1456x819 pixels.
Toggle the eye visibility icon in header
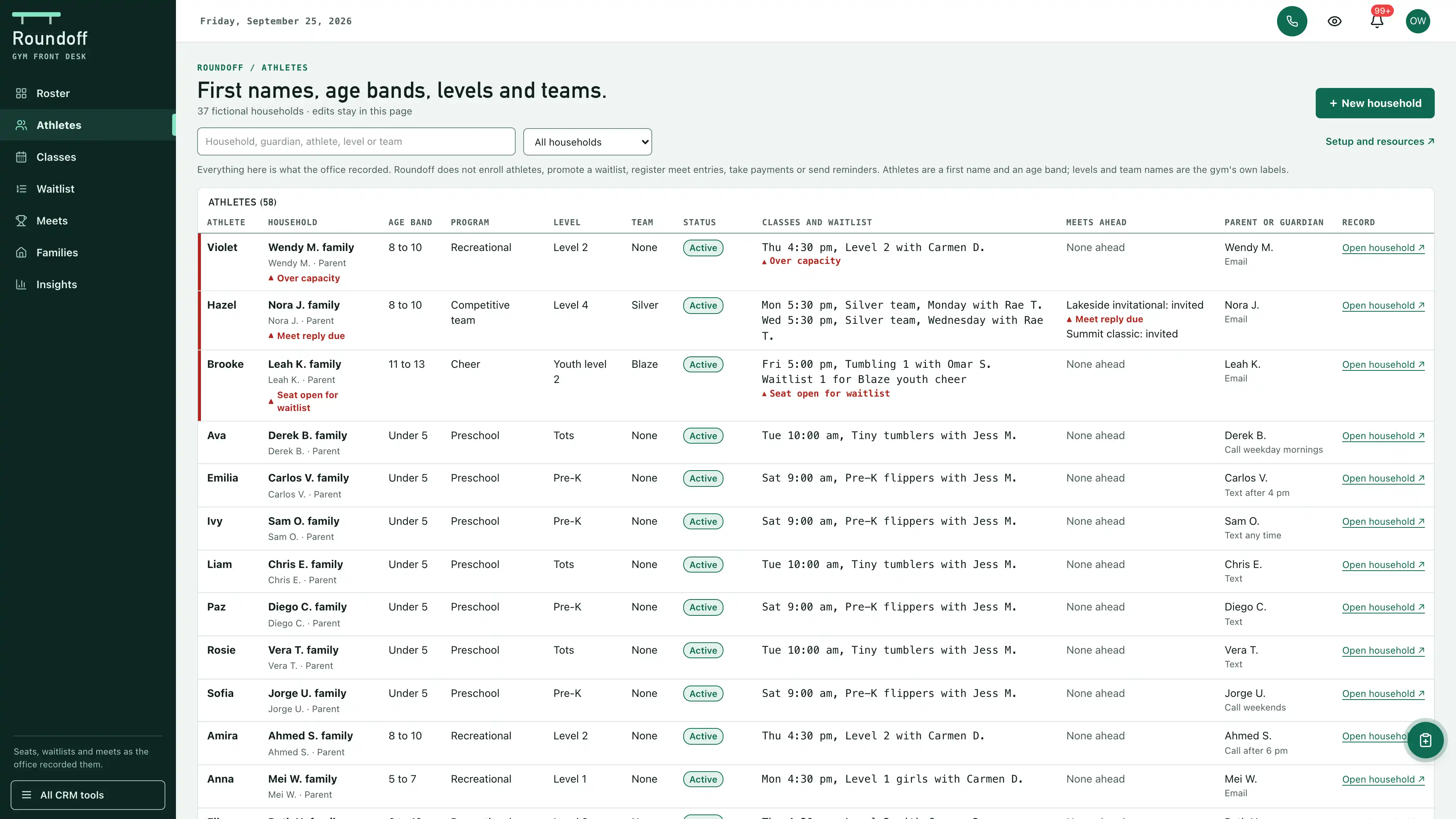1335,21
